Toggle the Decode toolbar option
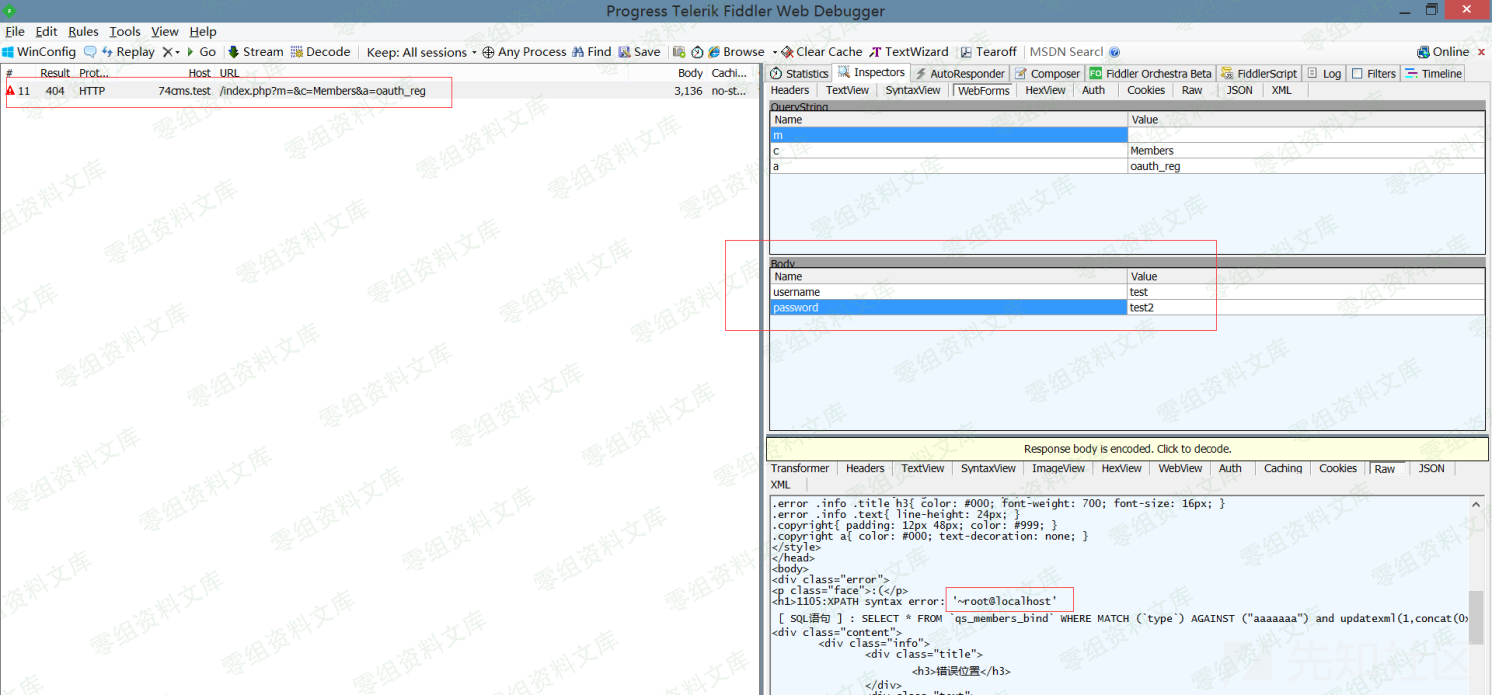Viewport: 1492px width, 695px height. point(320,52)
